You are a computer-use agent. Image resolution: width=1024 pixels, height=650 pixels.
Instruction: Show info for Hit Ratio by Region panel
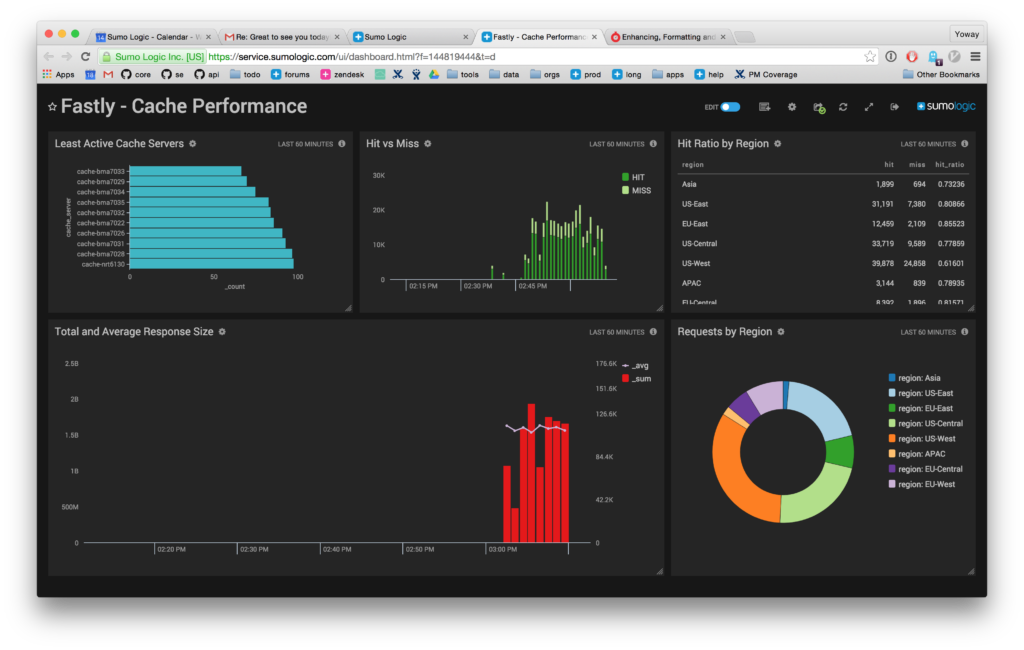(965, 144)
